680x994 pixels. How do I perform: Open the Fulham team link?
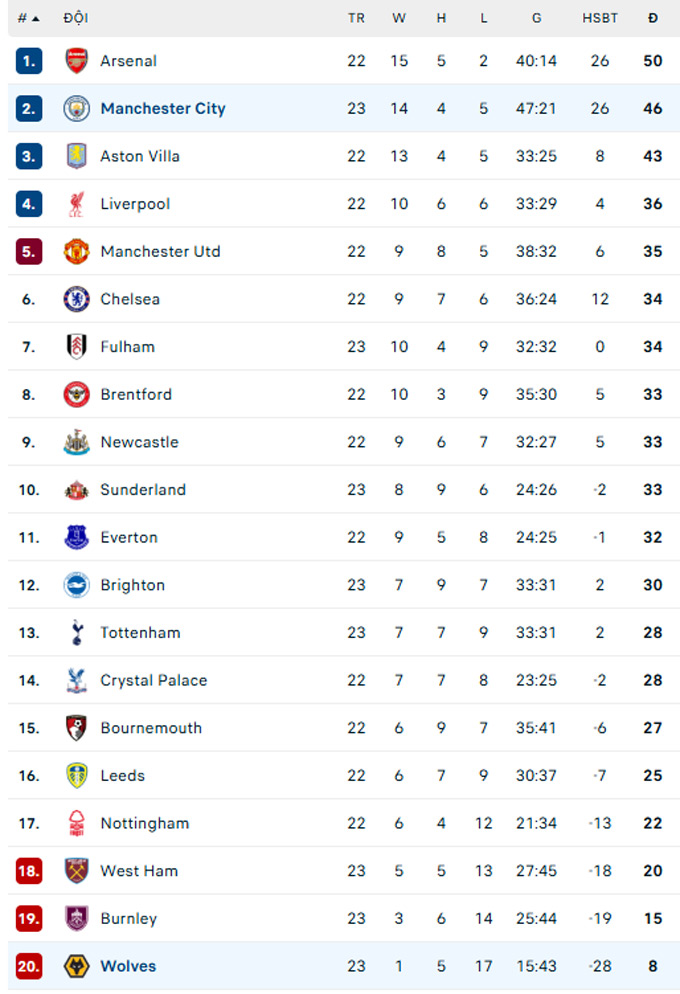point(127,347)
